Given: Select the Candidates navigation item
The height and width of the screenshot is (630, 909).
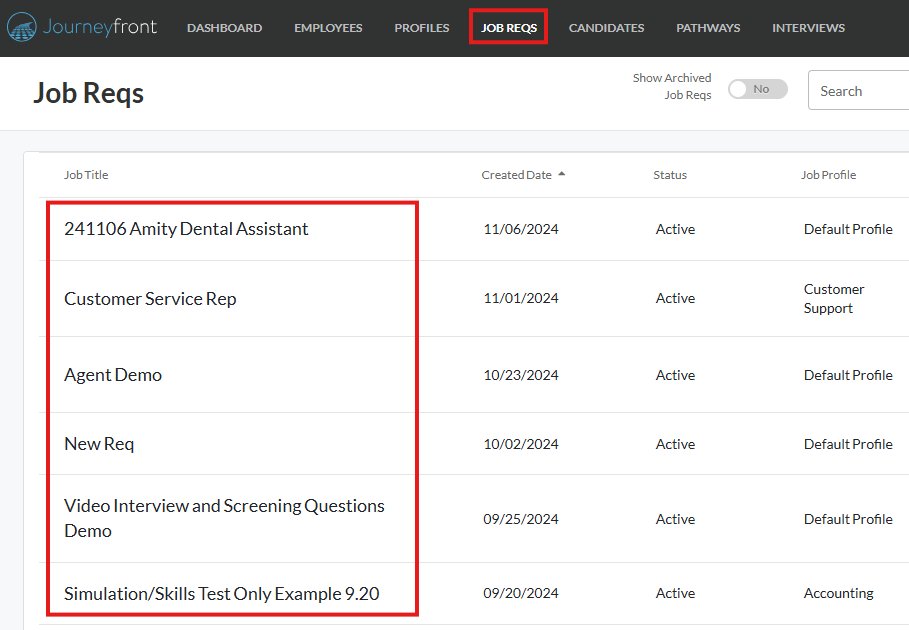Looking at the screenshot, I should coord(606,28).
